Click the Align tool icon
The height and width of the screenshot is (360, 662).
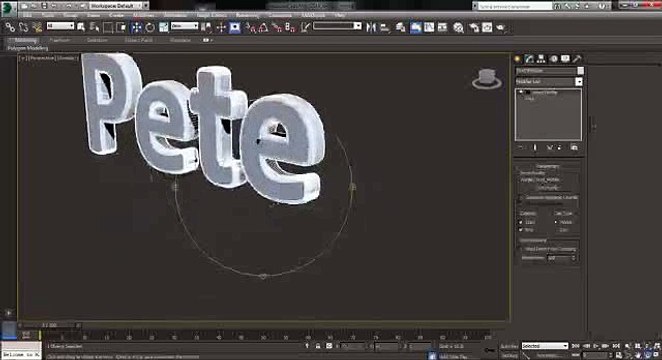[x=385, y=27]
